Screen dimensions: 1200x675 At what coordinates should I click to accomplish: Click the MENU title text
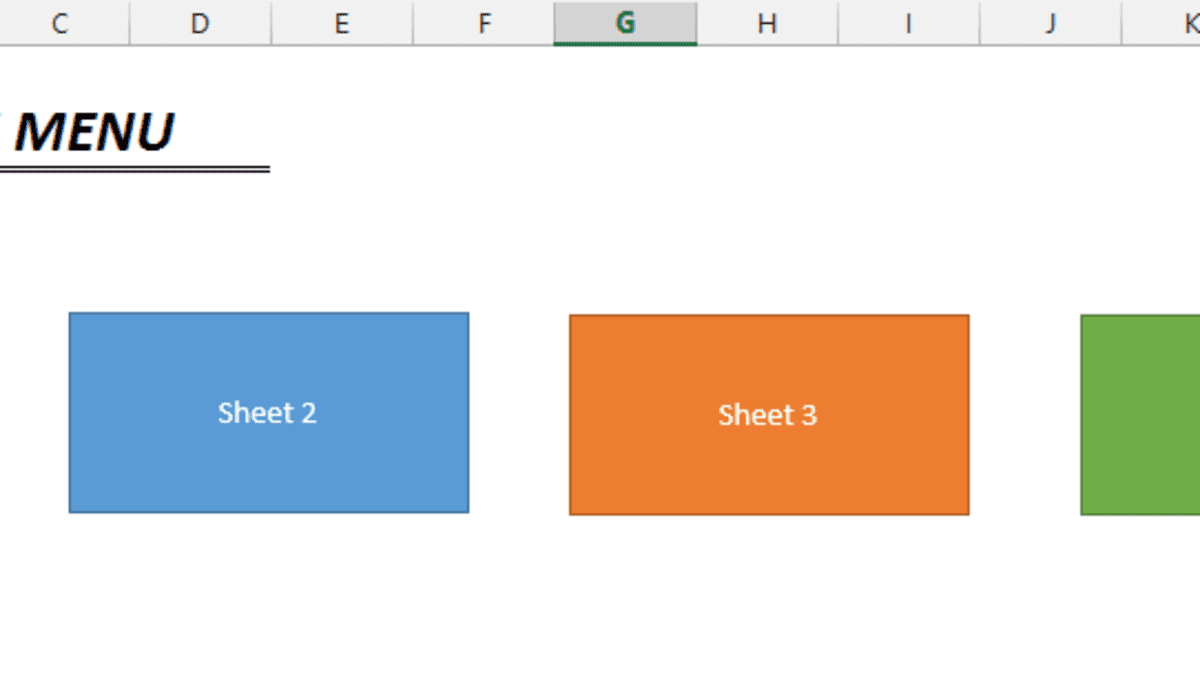(97, 130)
